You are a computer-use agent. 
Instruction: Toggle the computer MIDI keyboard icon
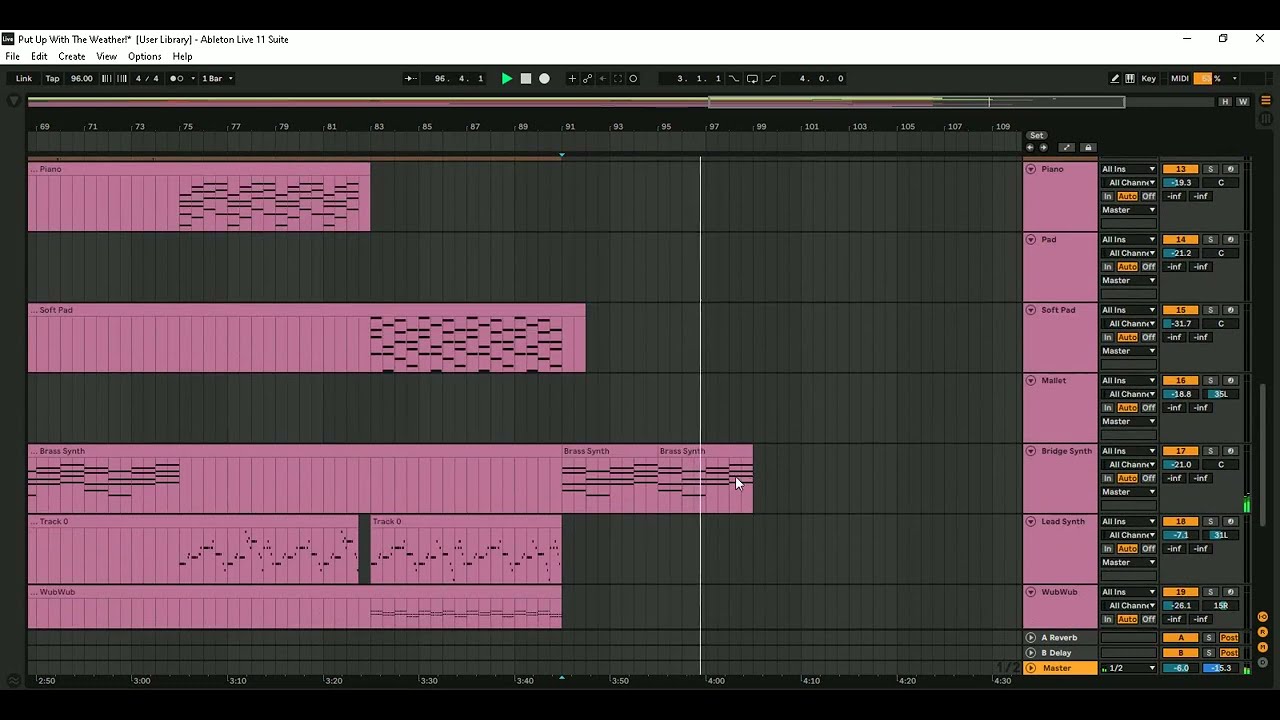(x=1130, y=78)
